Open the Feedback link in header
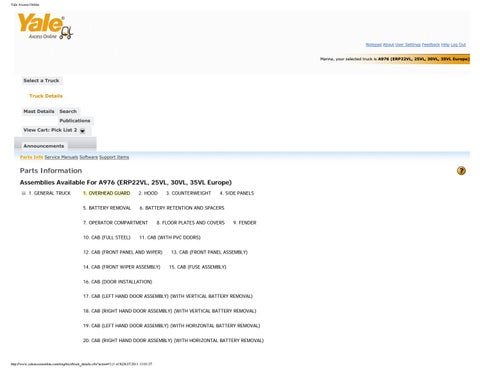Viewport: 480px width, 371px height. [431, 45]
